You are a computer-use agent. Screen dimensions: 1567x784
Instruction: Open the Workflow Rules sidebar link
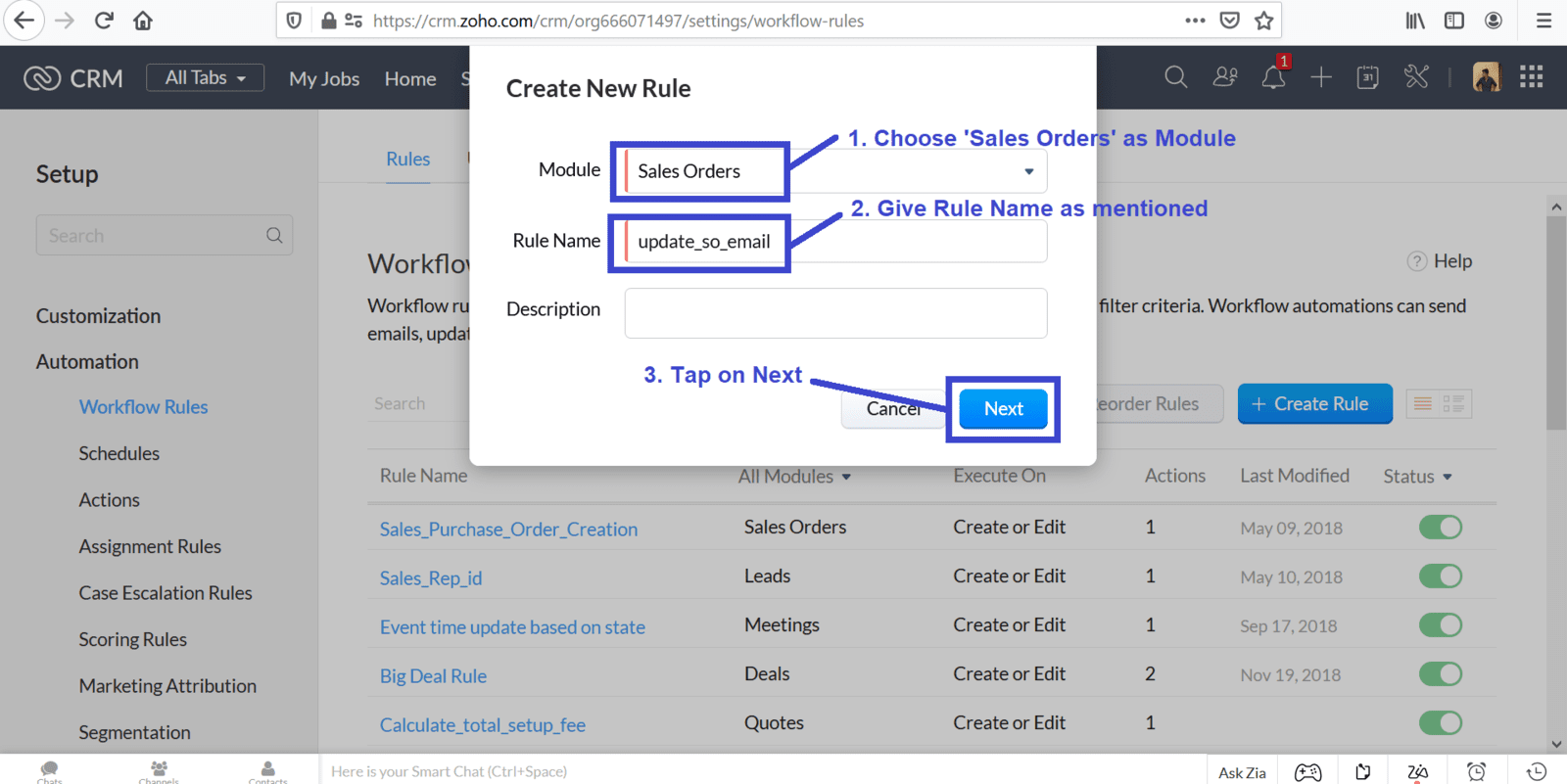pos(143,406)
